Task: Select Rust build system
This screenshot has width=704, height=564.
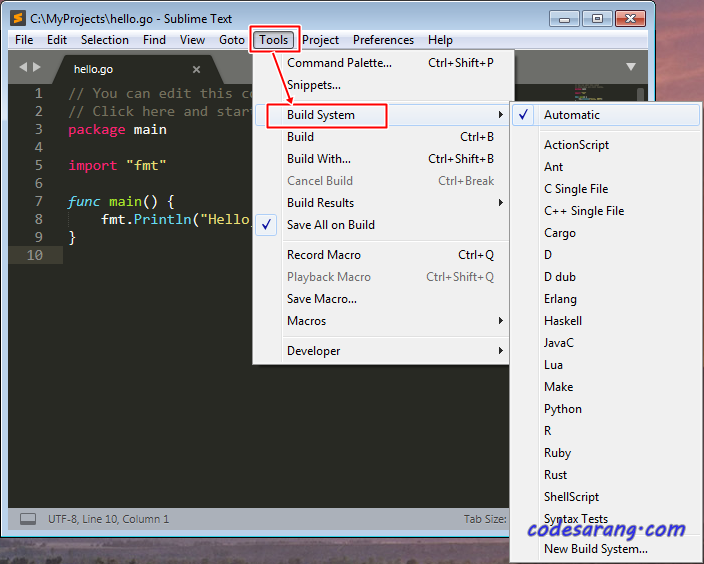Action: tap(606, 475)
